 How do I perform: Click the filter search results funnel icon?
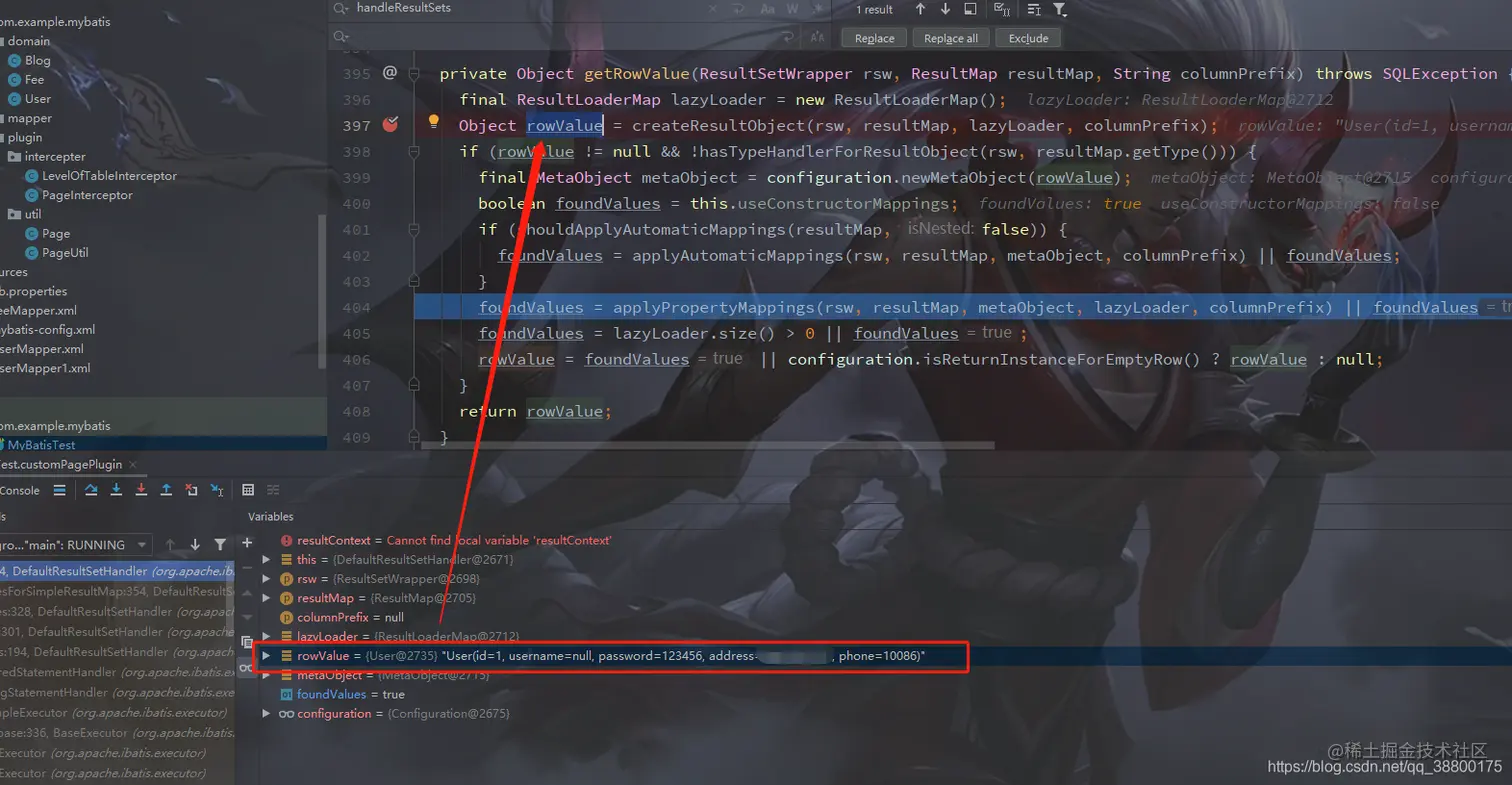1060,10
